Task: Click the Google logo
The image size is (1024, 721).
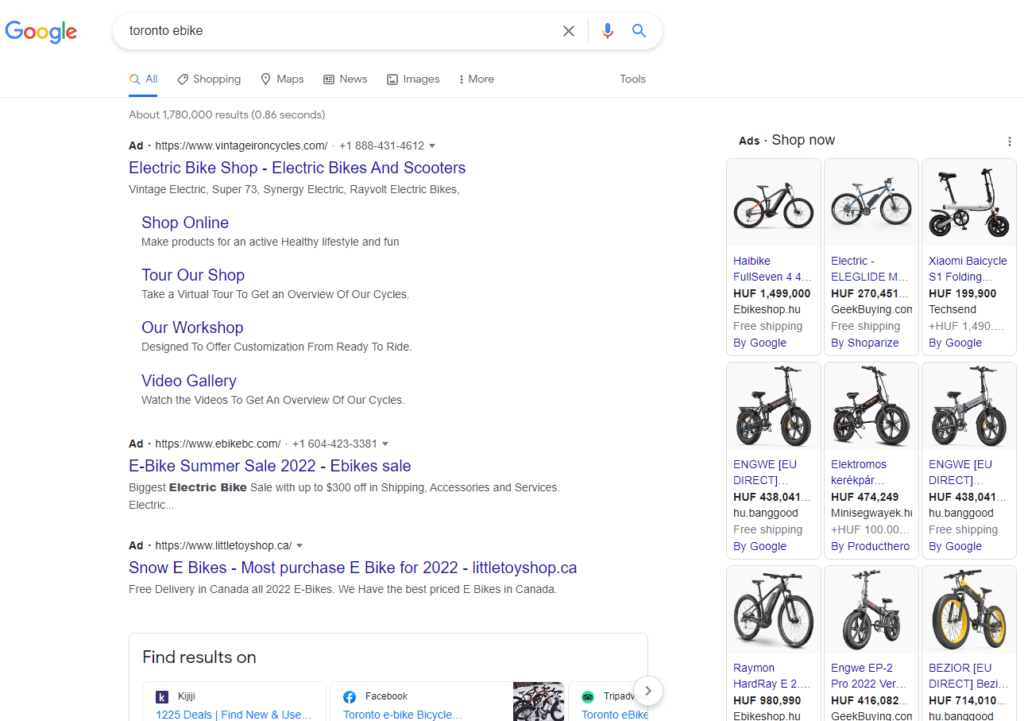Action: (41, 31)
